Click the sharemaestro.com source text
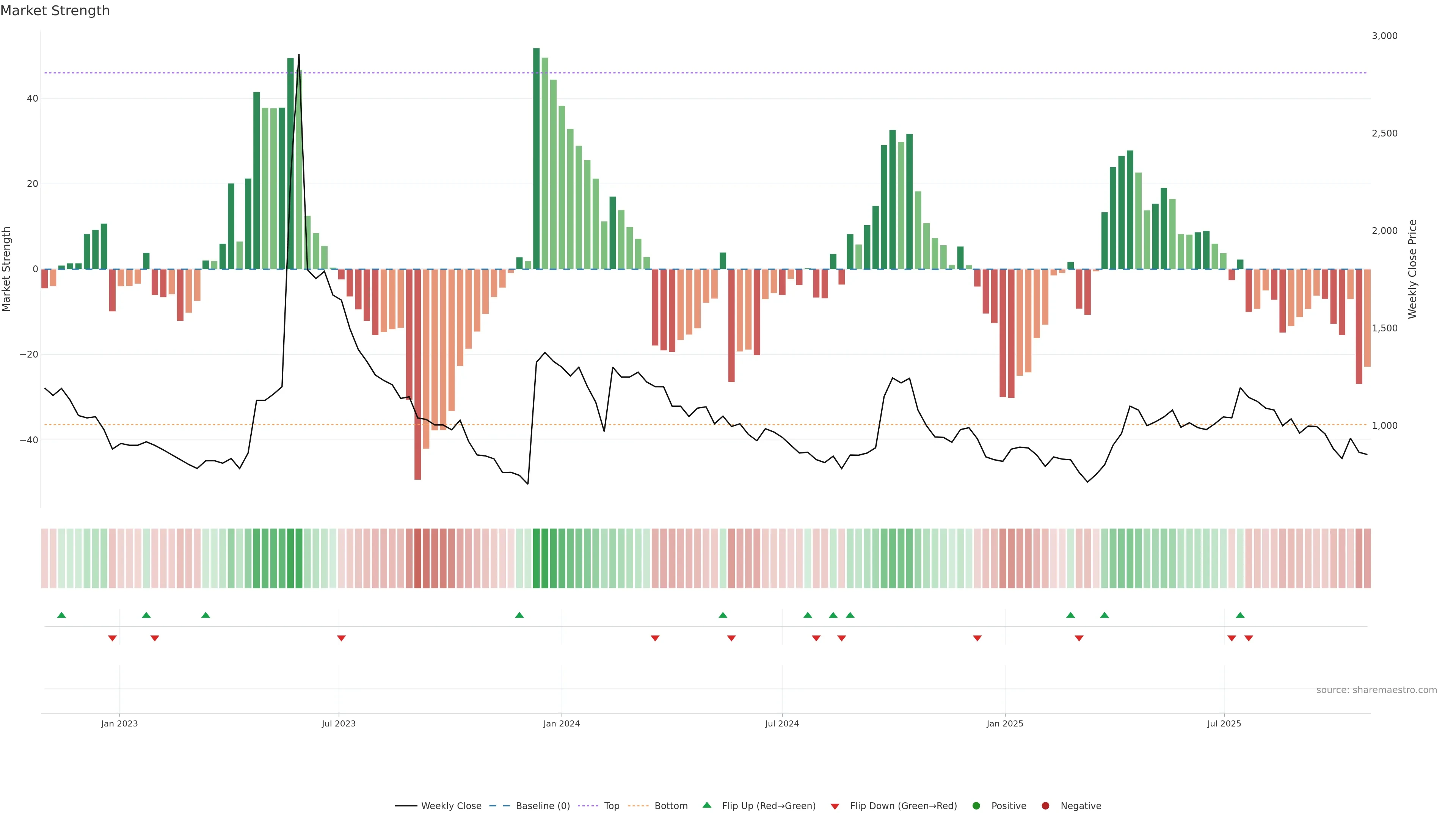1456x819 pixels. pyautogui.click(x=1376, y=690)
